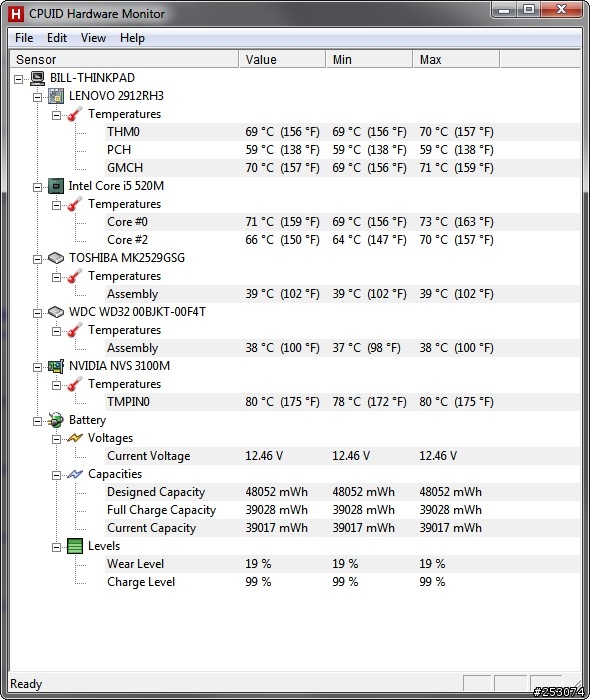The width and height of the screenshot is (590, 700).
Task: Collapse the Battery Levels section
Action: click(56, 547)
